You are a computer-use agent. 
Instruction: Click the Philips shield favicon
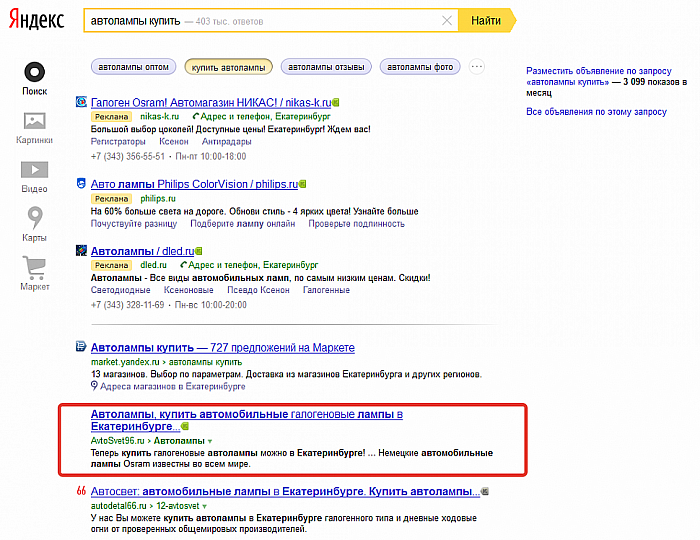pyautogui.click(x=81, y=183)
